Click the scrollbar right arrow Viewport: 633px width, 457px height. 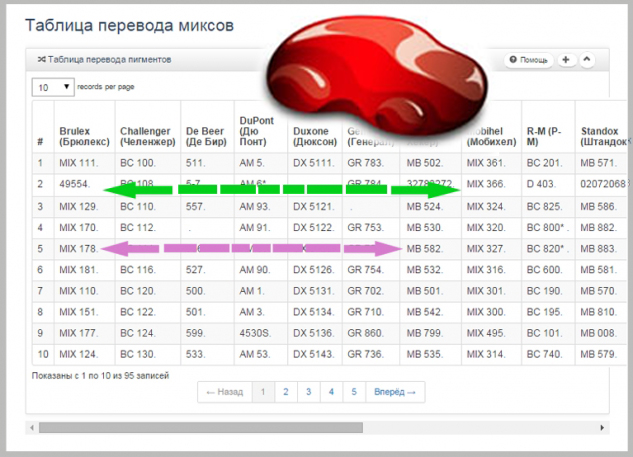click(602, 428)
